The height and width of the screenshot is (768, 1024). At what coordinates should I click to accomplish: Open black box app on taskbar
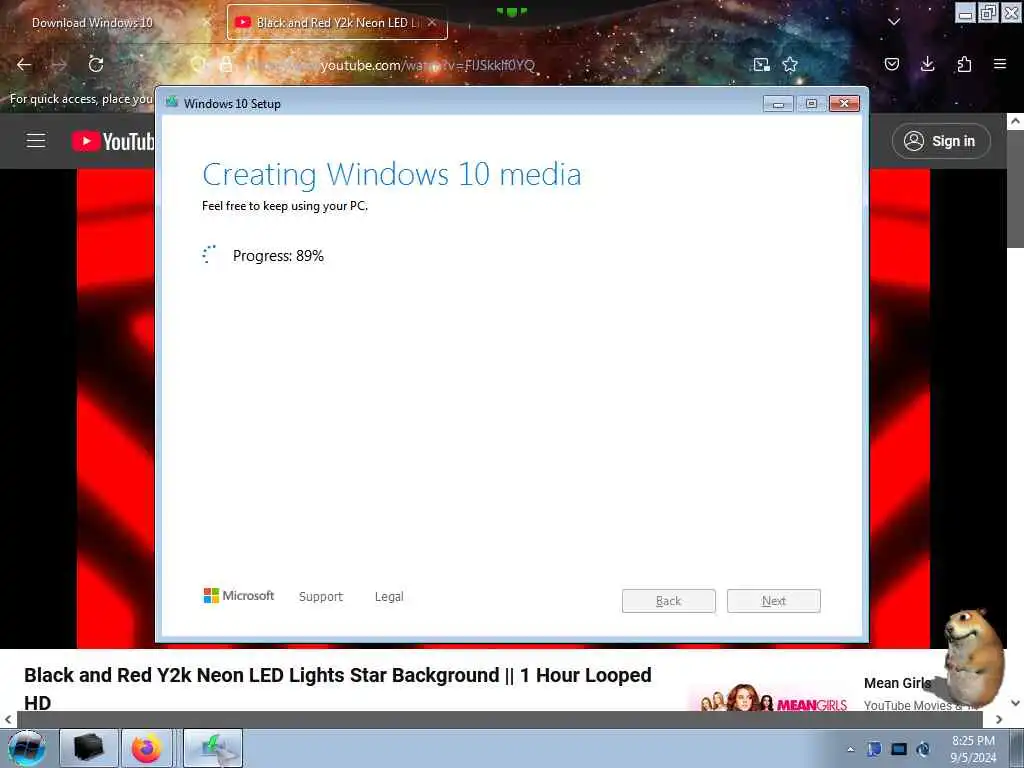(x=89, y=748)
